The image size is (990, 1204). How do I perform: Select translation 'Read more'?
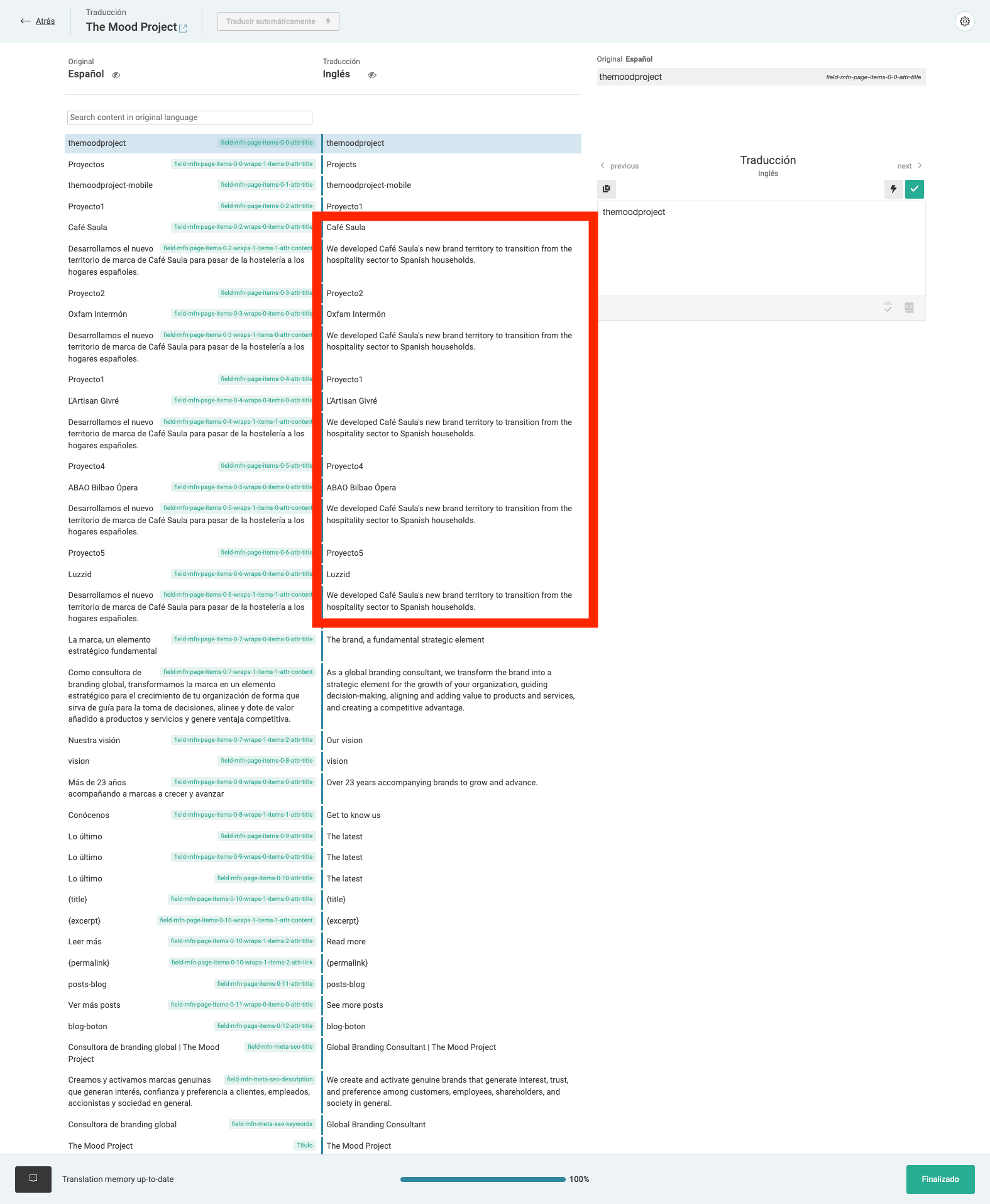(x=451, y=942)
